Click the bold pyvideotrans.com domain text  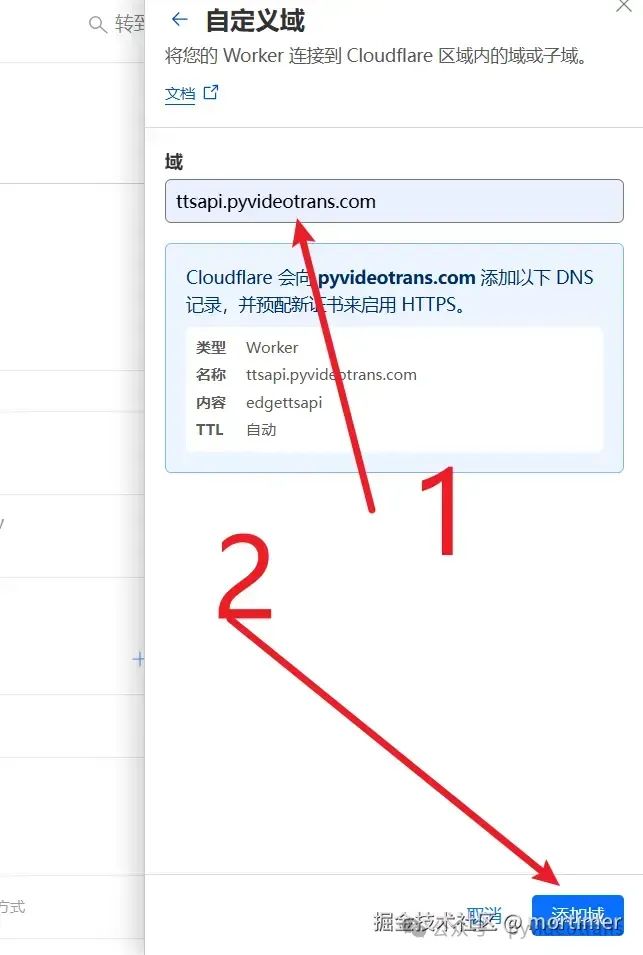pos(396,278)
